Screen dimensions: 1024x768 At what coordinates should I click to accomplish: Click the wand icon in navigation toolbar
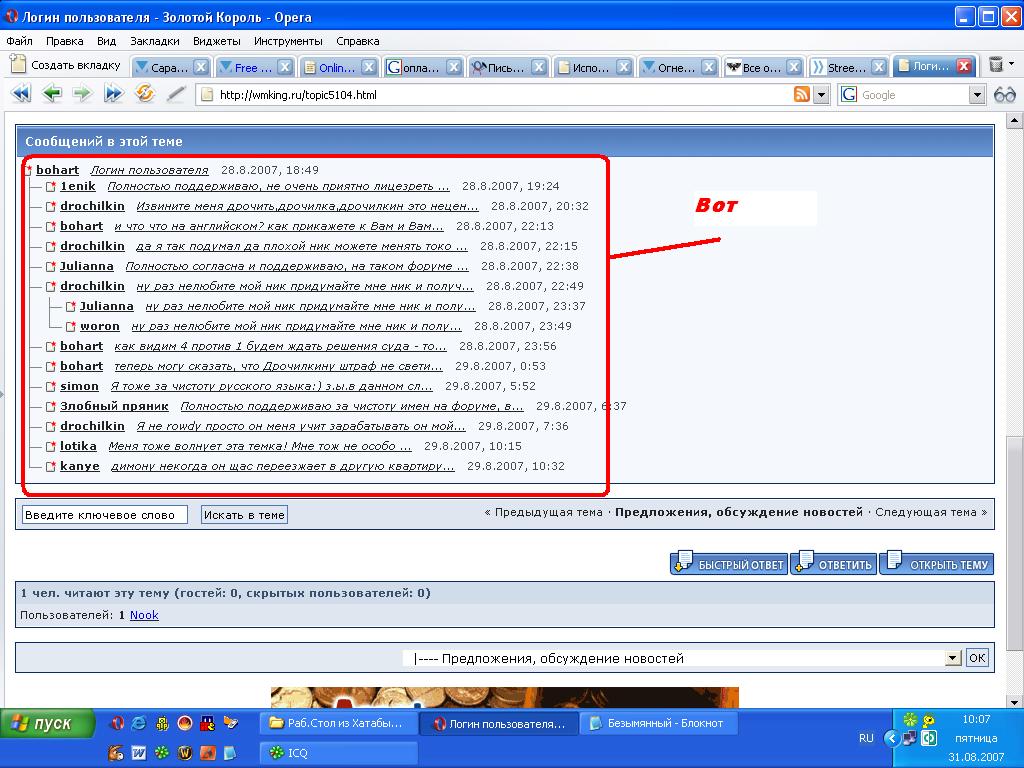176,94
